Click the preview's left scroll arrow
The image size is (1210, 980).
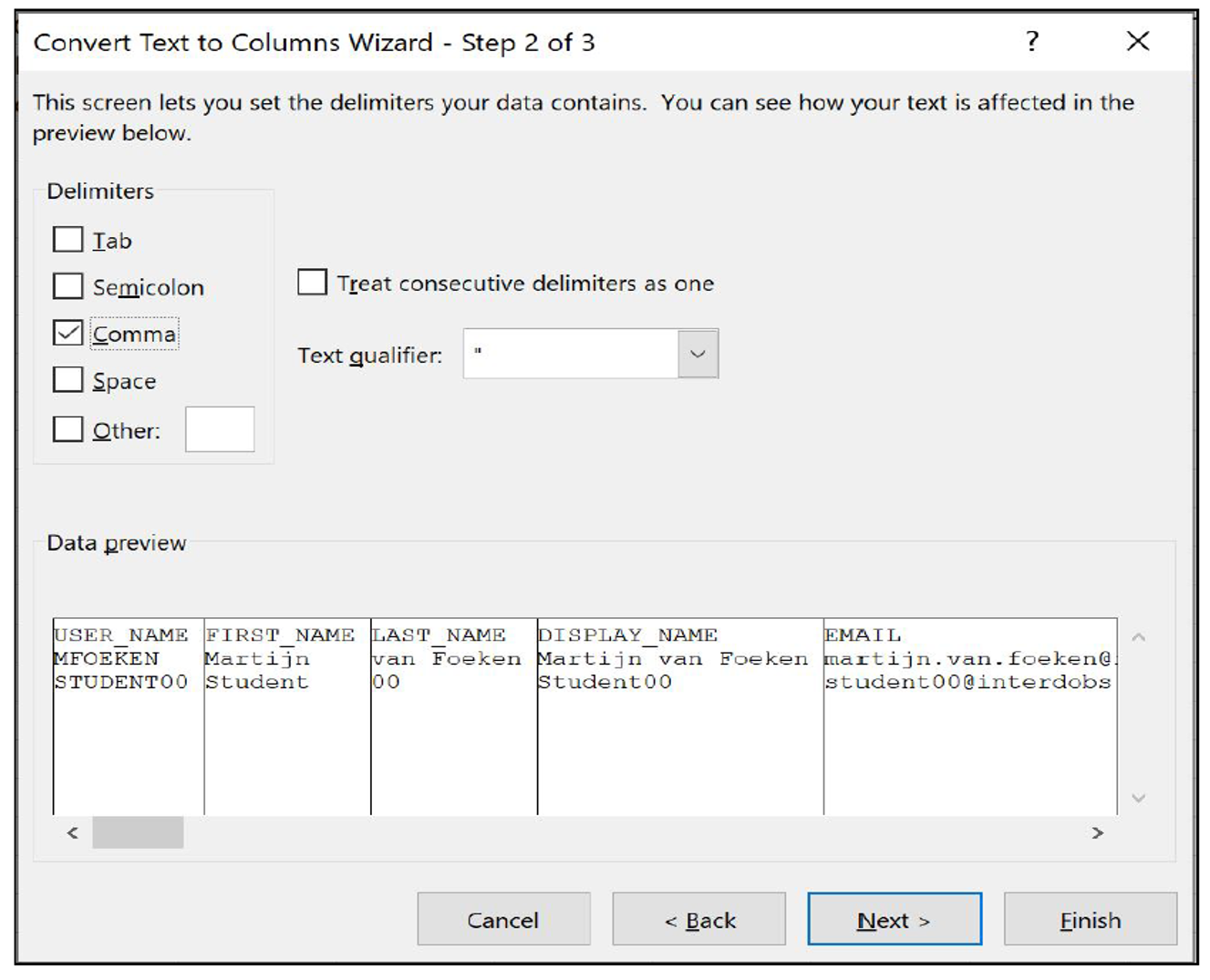(71, 832)
